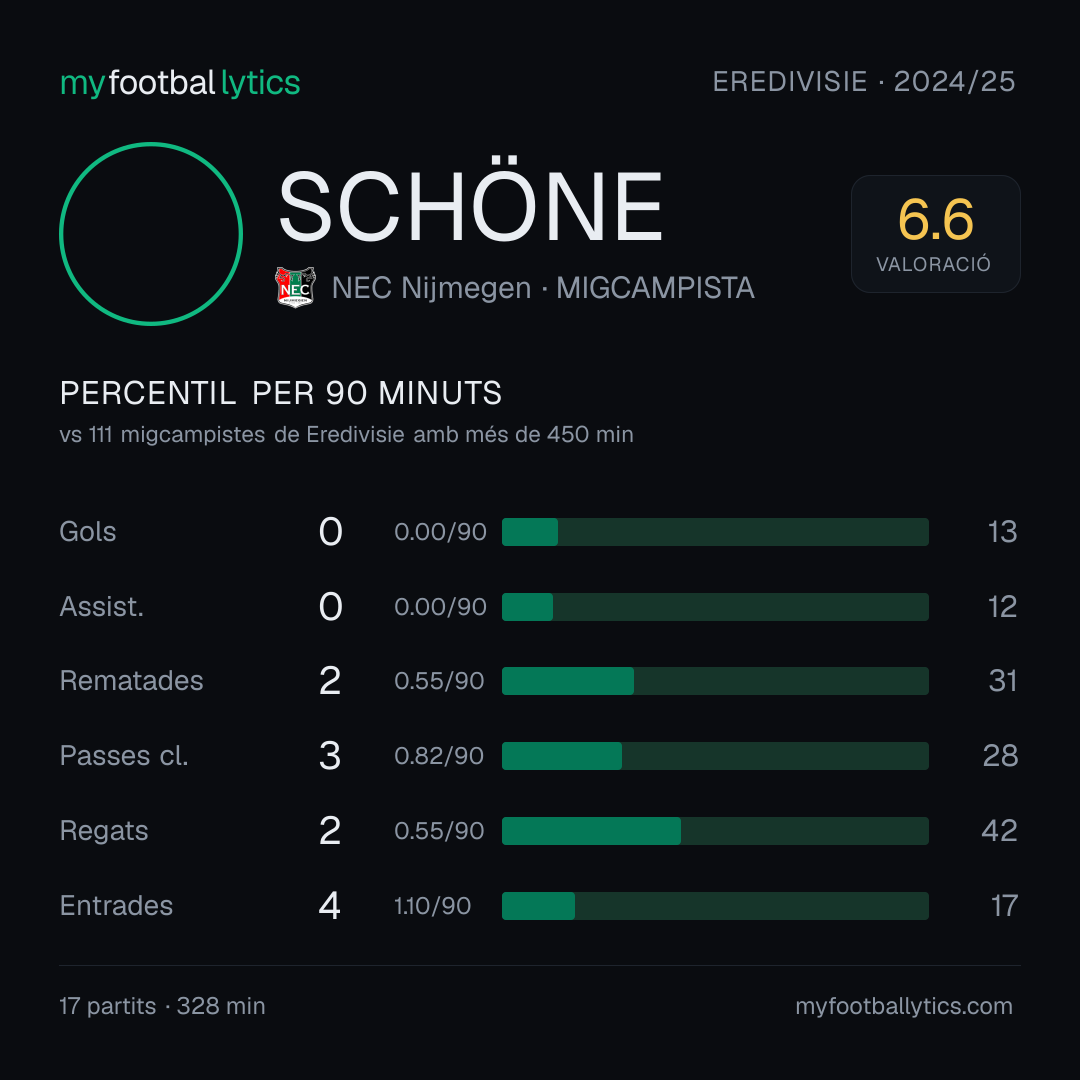Click the Assist. percentile bar
The image size is (1080, 1080).
coord(715,607)
